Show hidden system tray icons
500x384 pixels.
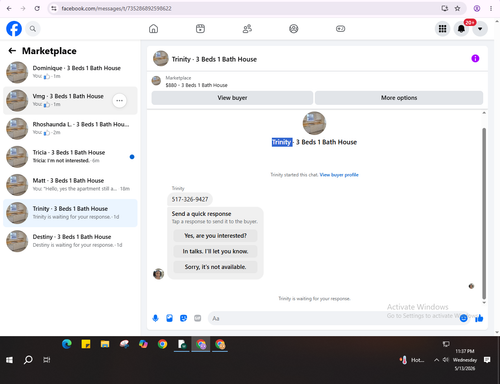point(436,360)
